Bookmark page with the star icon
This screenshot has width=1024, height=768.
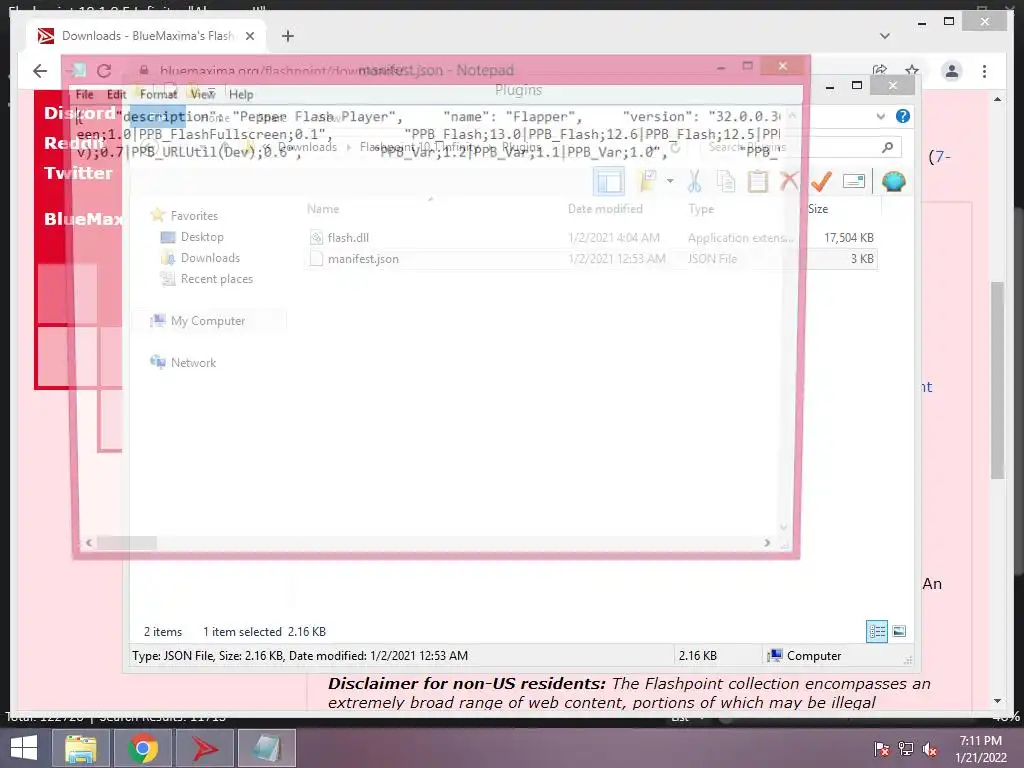tap(912, 71)
